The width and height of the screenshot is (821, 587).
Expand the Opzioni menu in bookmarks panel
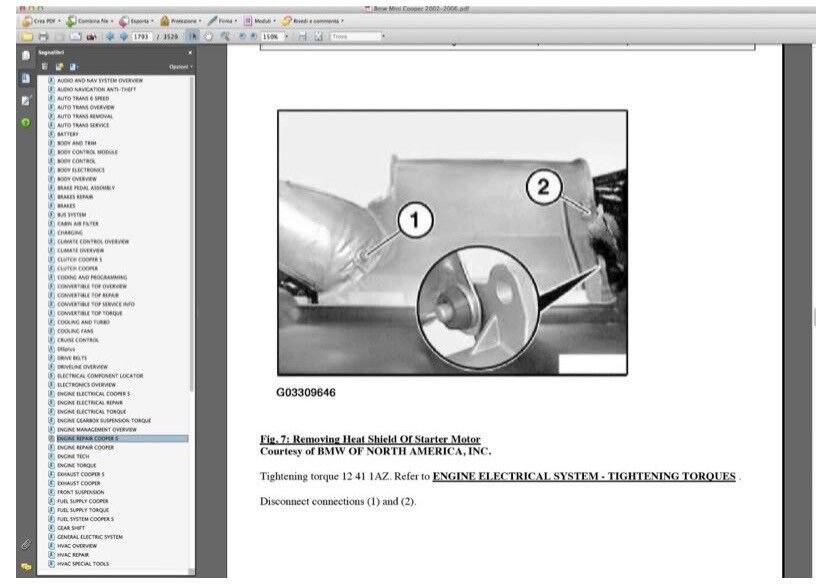click(x=179, y=66)
